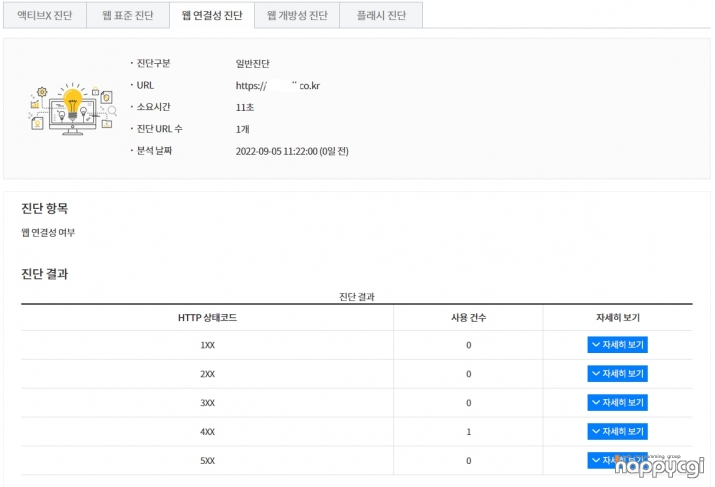
Task: Open 자세히 보기 for 4XX row
Action: point(617,431)
